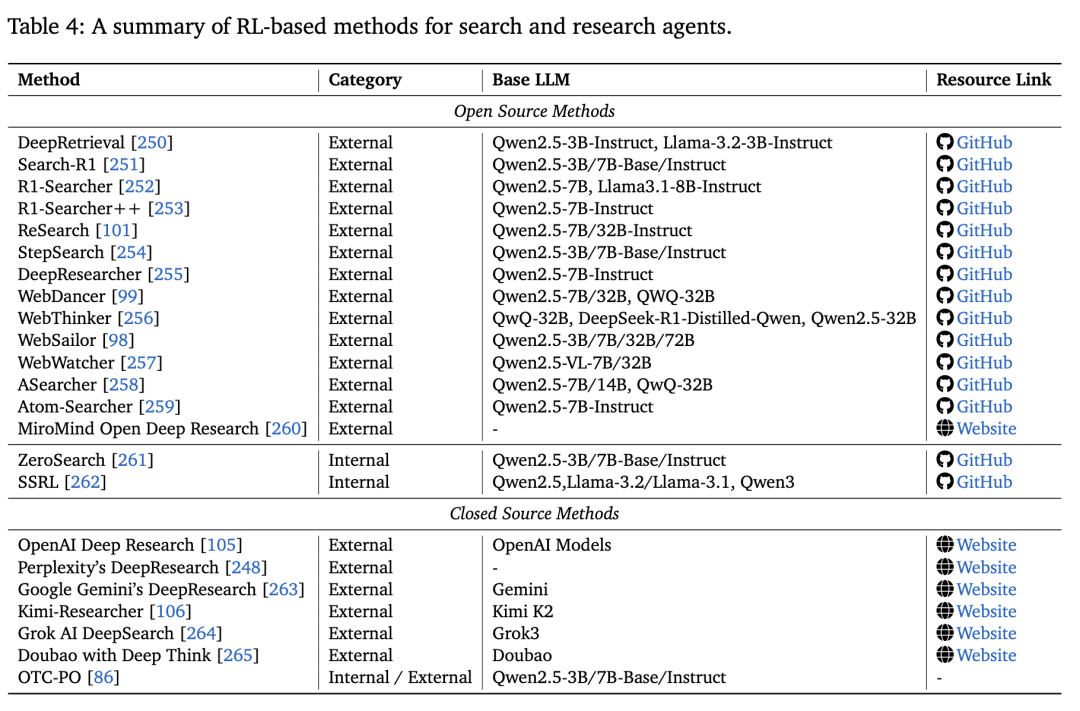This screenshot has width=1080, height=711.
Task: Visit the Website link for Grok AI DeepSearch
Action: (986, 634)
